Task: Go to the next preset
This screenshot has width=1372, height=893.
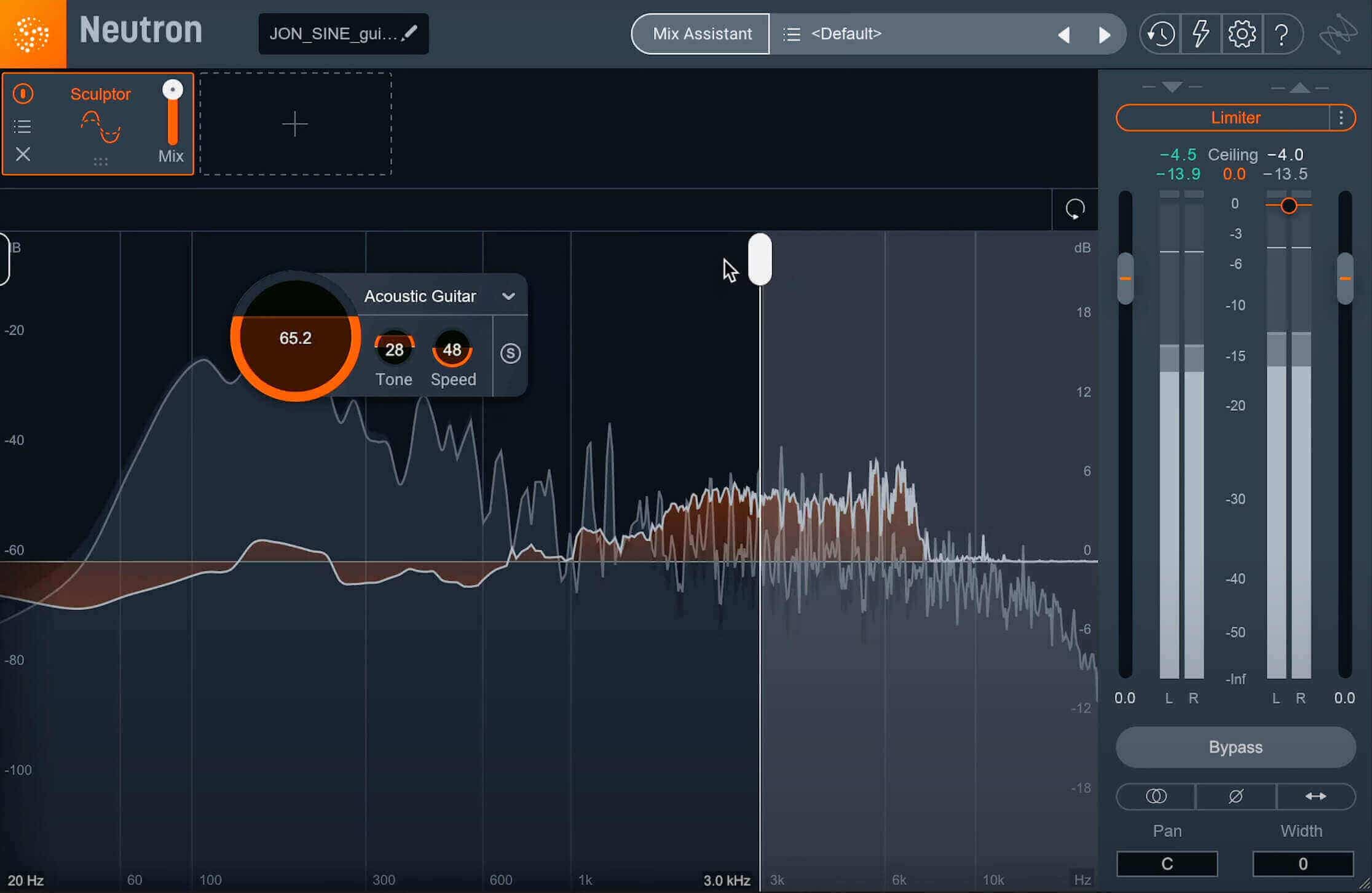Action: click(x=1104, y=35)
